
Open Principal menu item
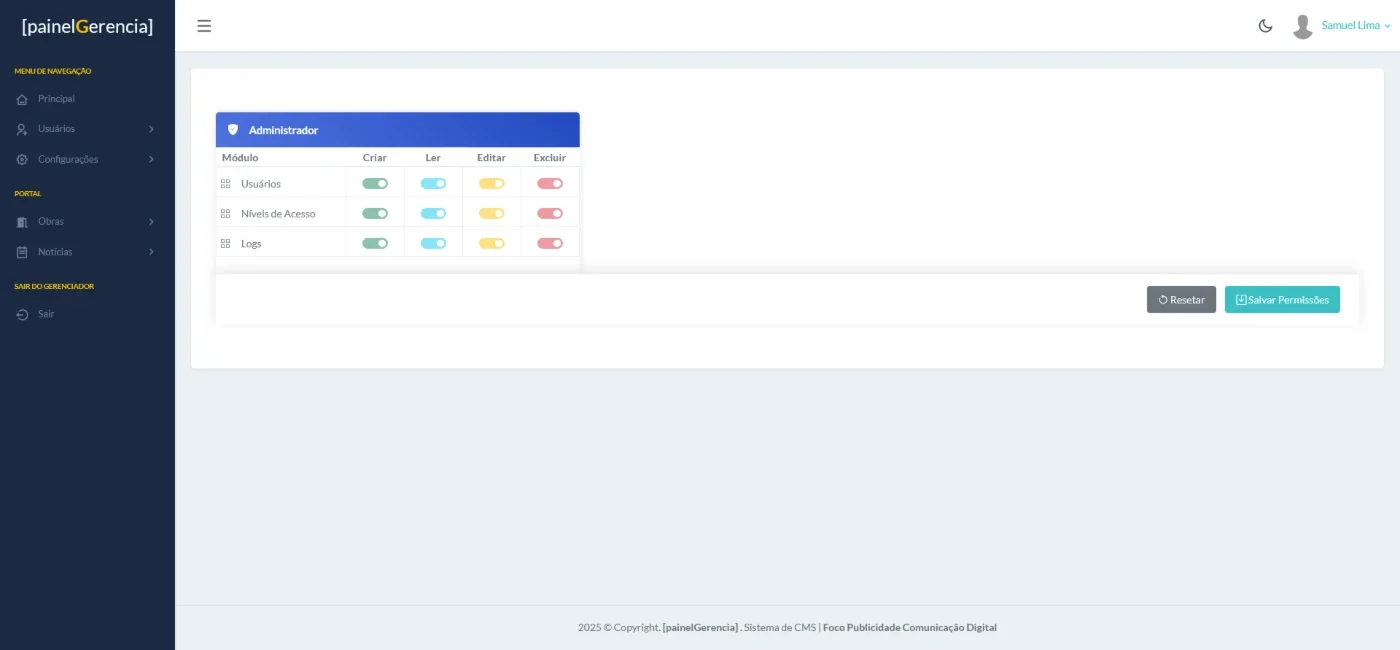[x=87, y=99]
